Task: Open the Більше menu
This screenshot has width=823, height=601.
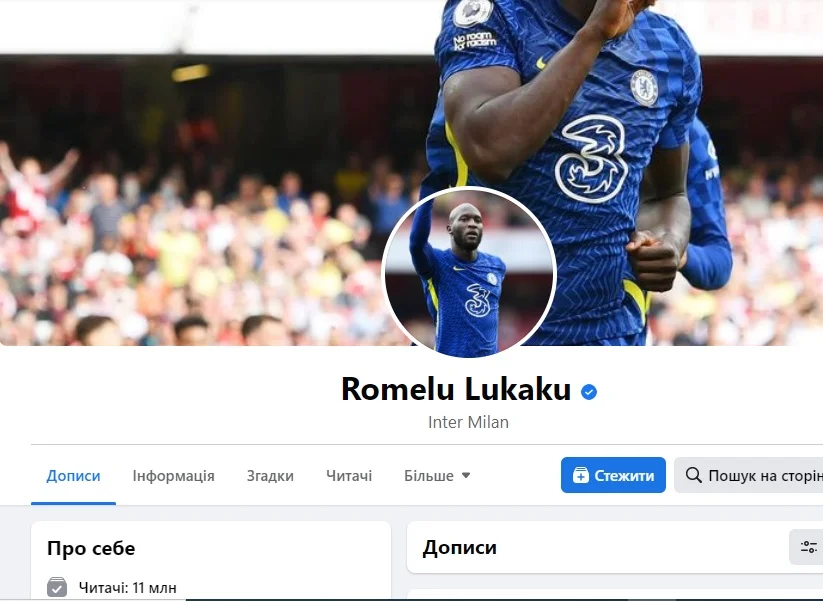Action: coord(437,476)
